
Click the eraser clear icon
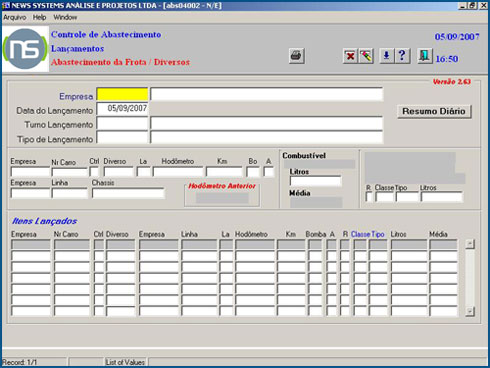click(x=366, y=56)
